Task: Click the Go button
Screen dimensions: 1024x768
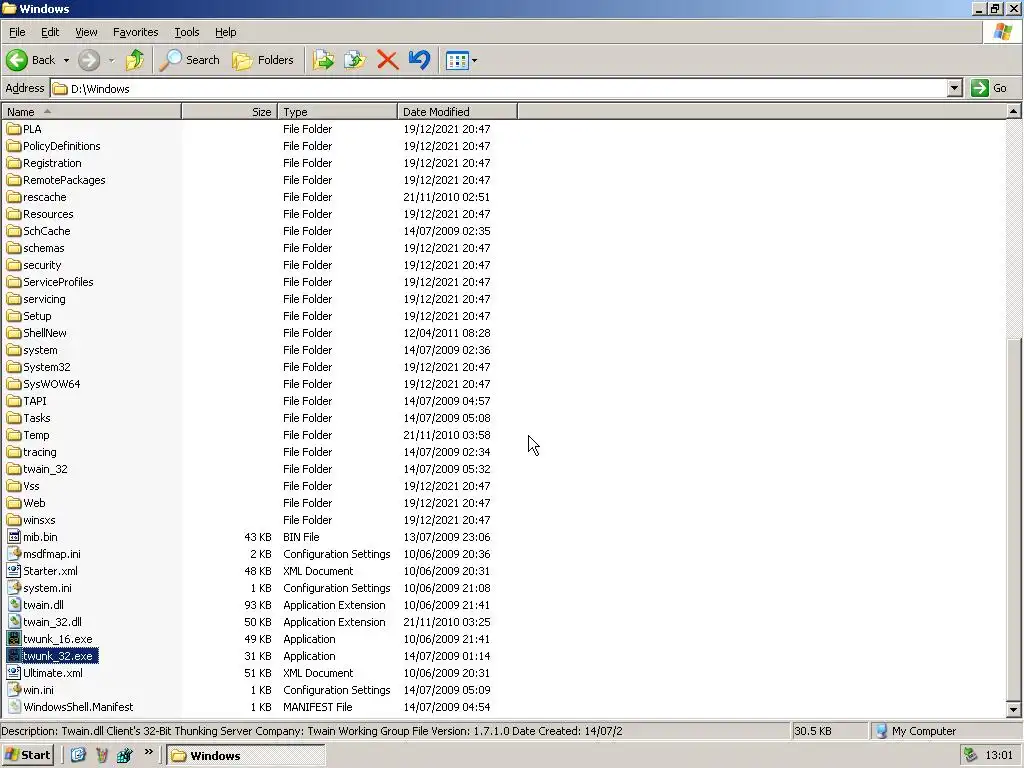Action: [989, 88]
